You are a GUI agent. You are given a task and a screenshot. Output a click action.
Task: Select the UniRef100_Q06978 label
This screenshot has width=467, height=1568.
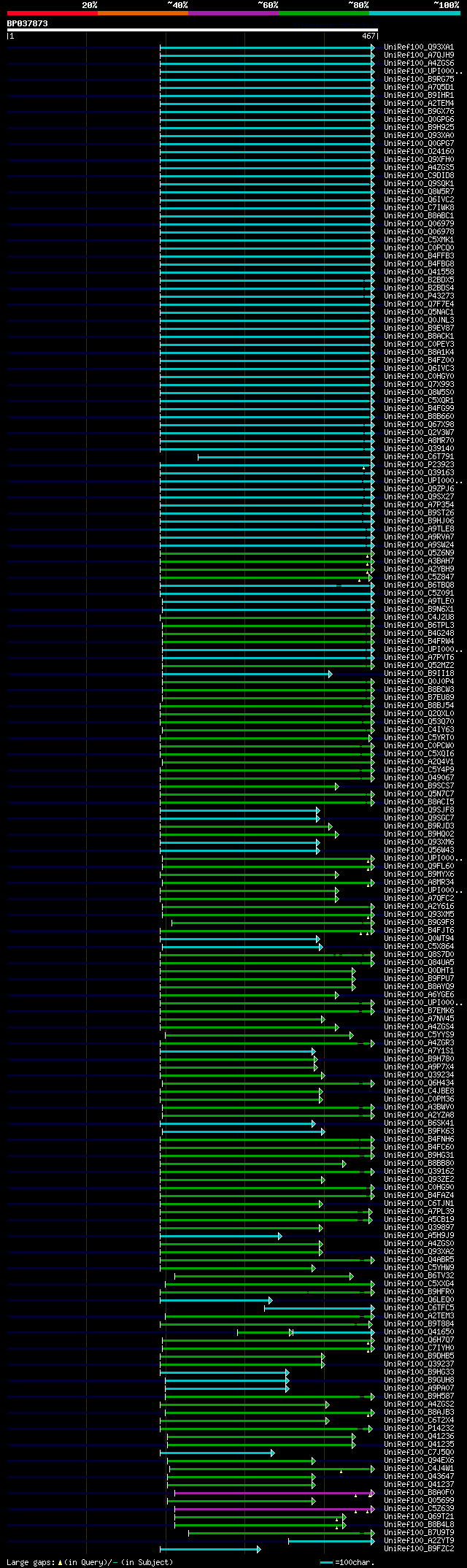tap(419, 232)
